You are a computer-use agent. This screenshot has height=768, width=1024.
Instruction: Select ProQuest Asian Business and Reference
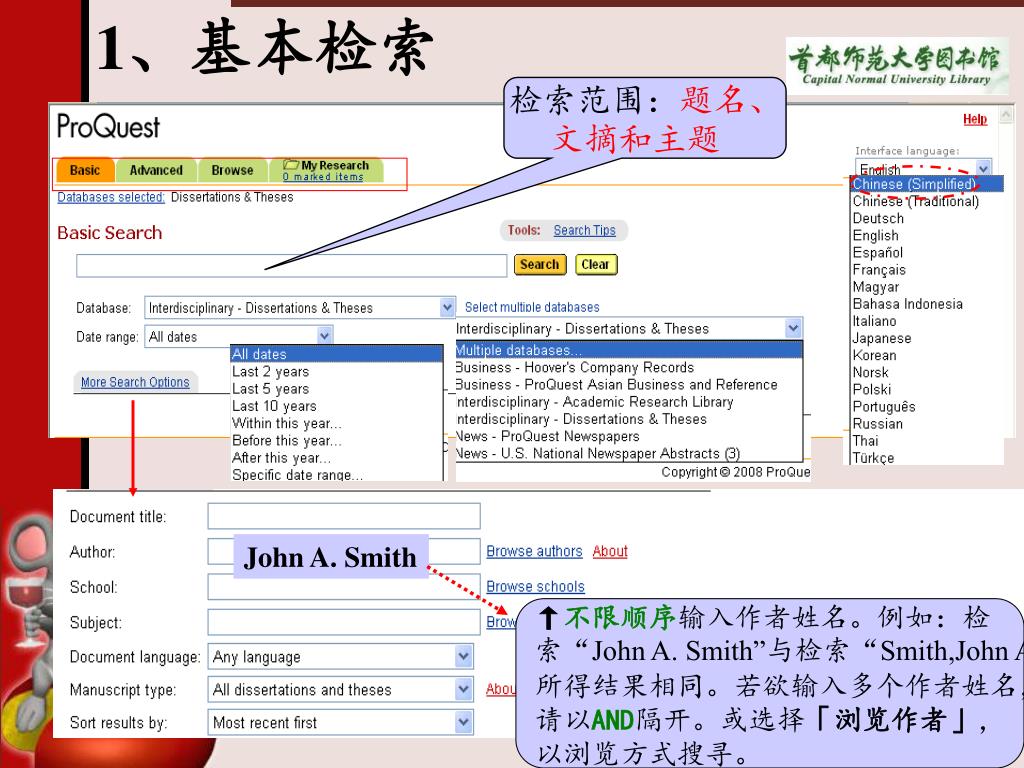click(629, 384)
